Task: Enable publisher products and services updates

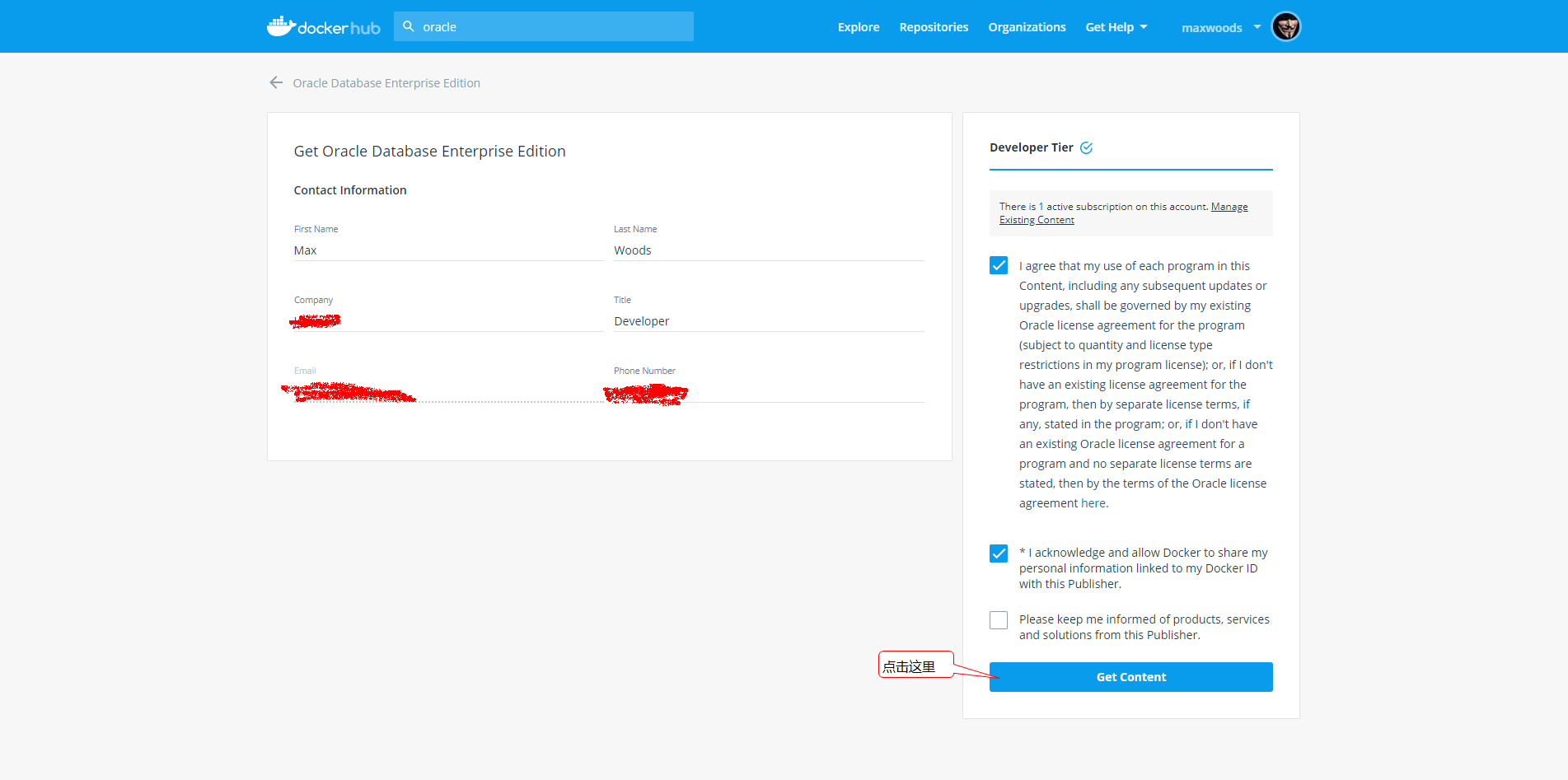Action: (x=998, y=619)
